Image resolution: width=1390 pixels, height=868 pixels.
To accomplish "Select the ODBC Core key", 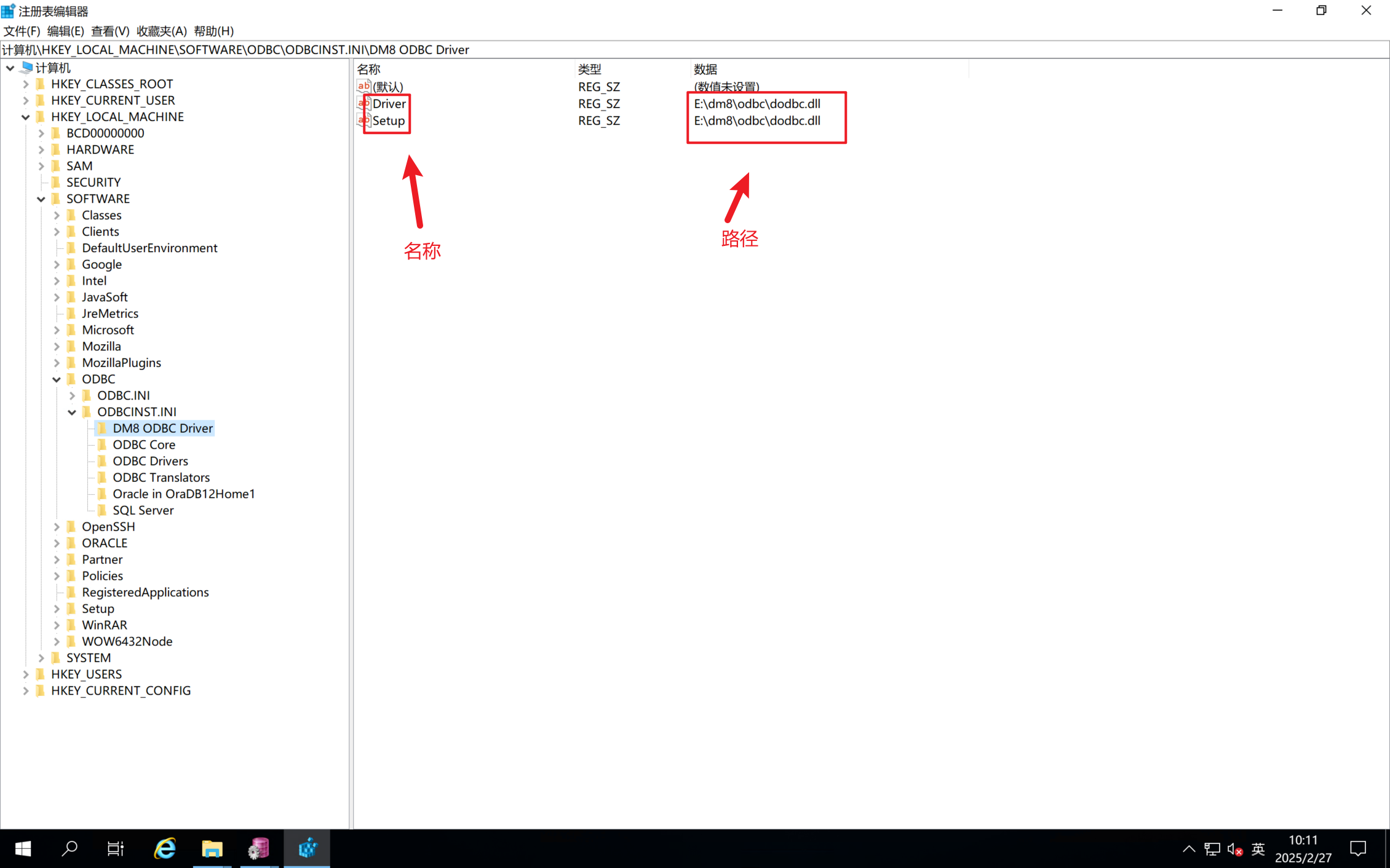I will pyautogui.click(x=144, y=444).
